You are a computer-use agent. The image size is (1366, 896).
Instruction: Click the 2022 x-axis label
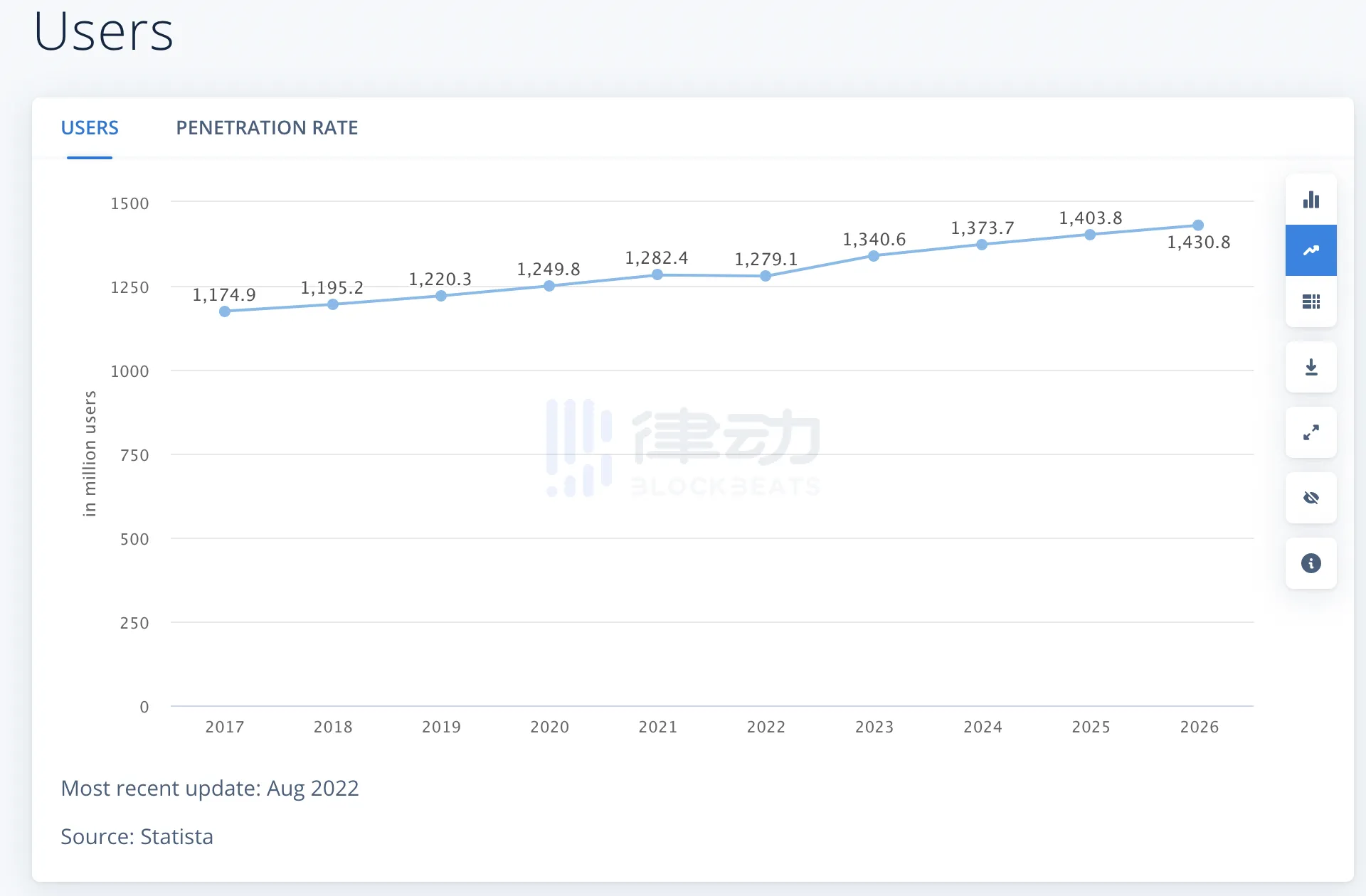(766, 727)
